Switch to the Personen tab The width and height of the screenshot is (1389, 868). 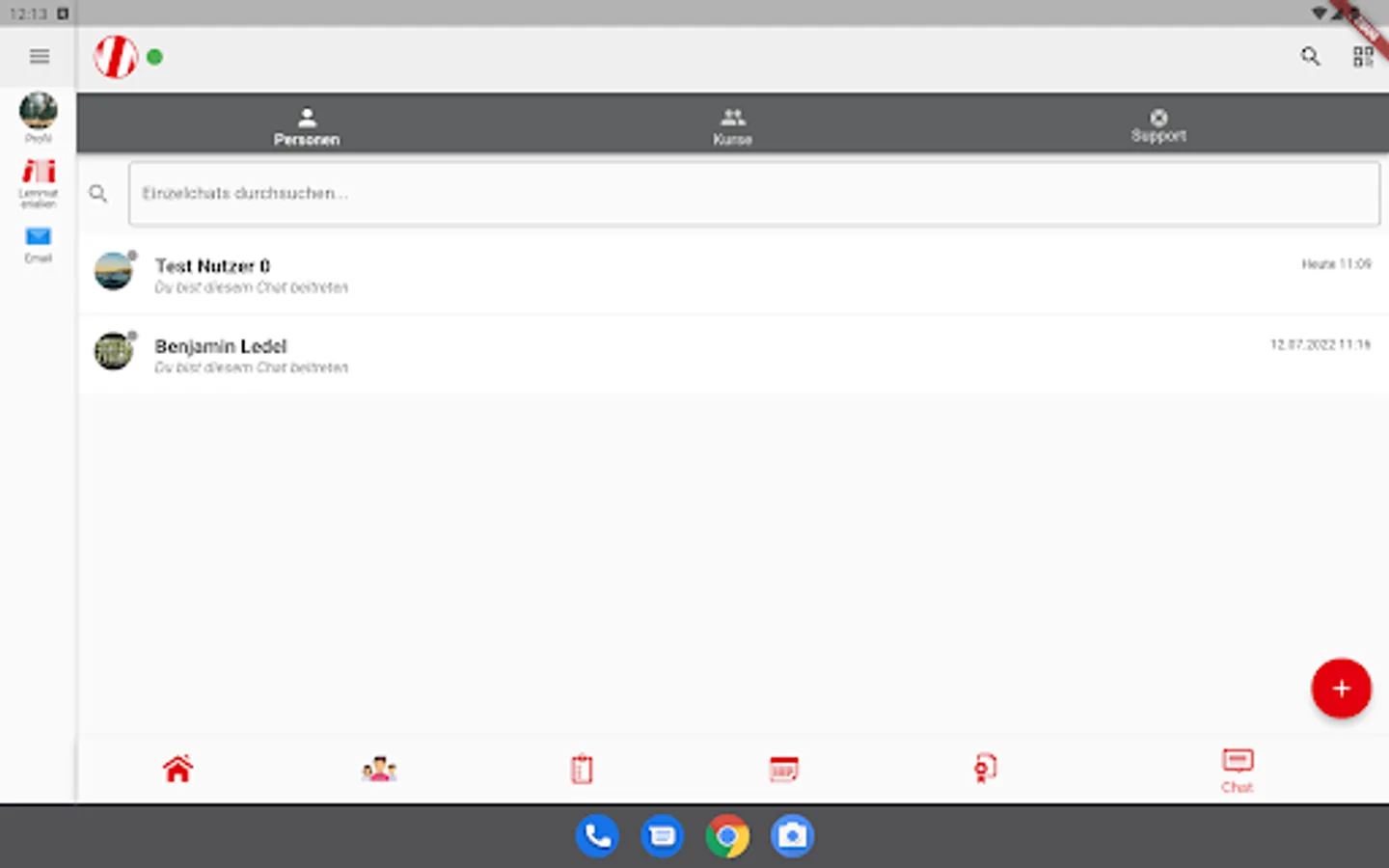[x=307, y=126]
